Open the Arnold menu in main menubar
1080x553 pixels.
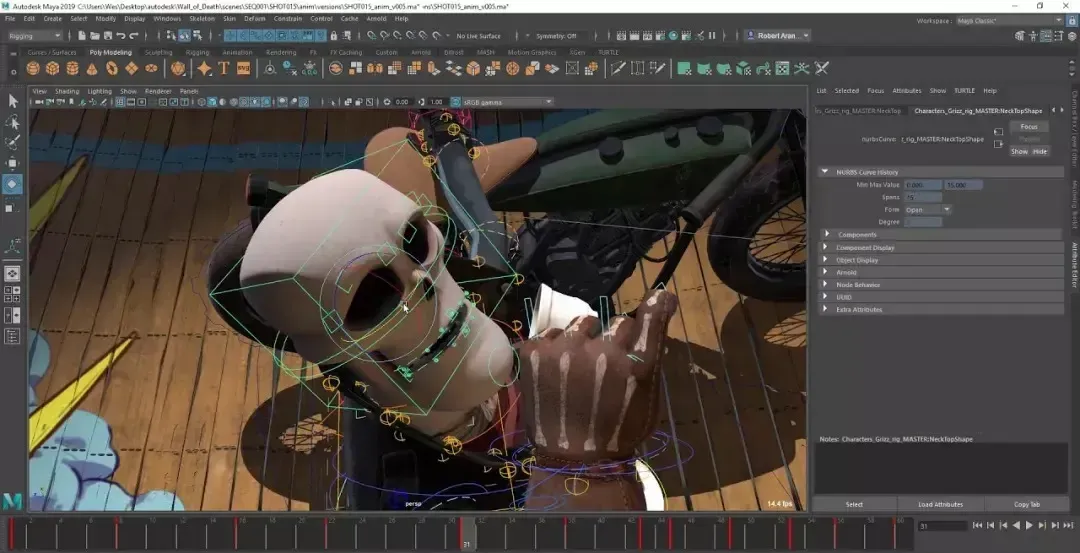click(x=376, y=19)
